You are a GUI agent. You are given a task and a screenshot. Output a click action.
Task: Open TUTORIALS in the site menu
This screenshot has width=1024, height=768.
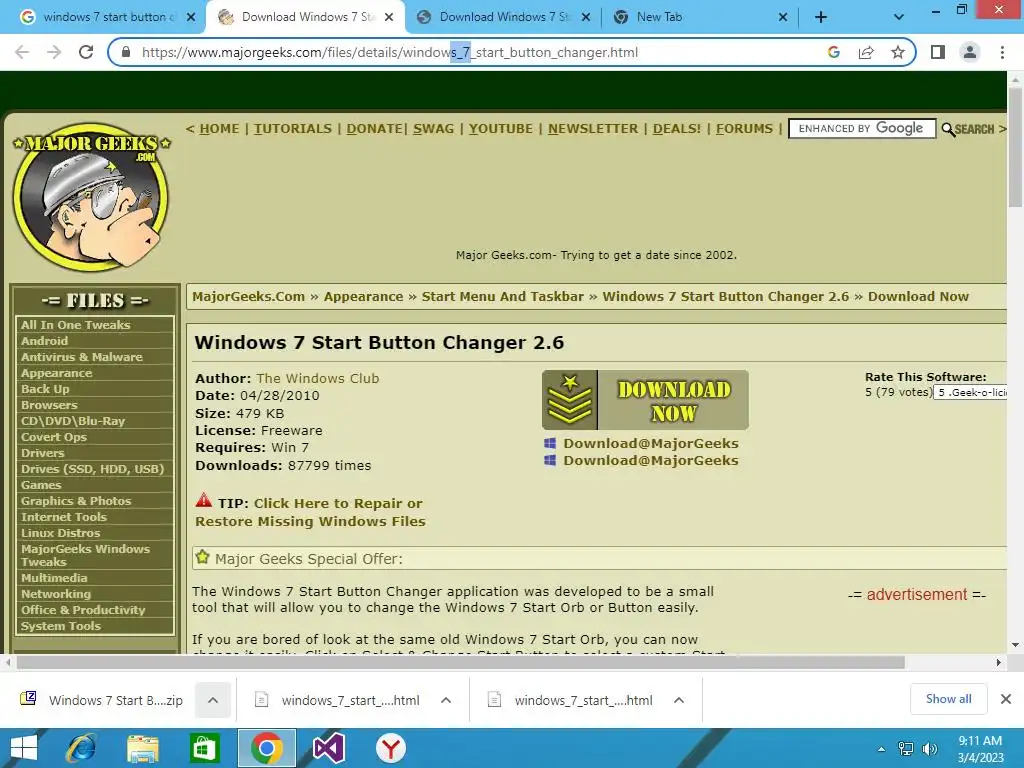tap(293, 129)
